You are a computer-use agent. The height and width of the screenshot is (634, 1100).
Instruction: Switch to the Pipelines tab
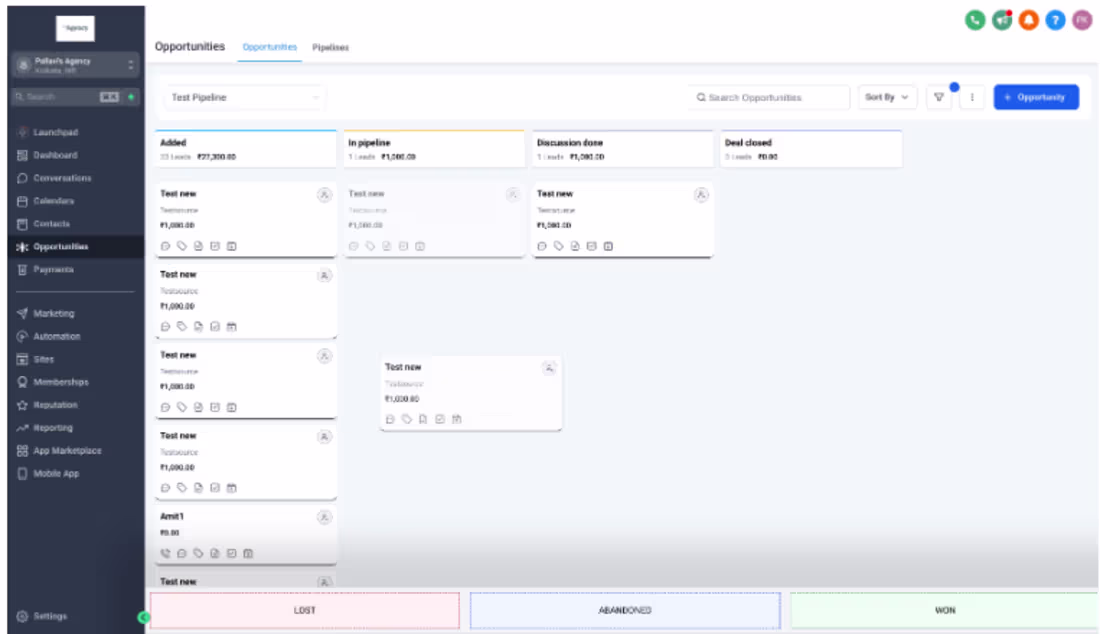pos(330,48)
